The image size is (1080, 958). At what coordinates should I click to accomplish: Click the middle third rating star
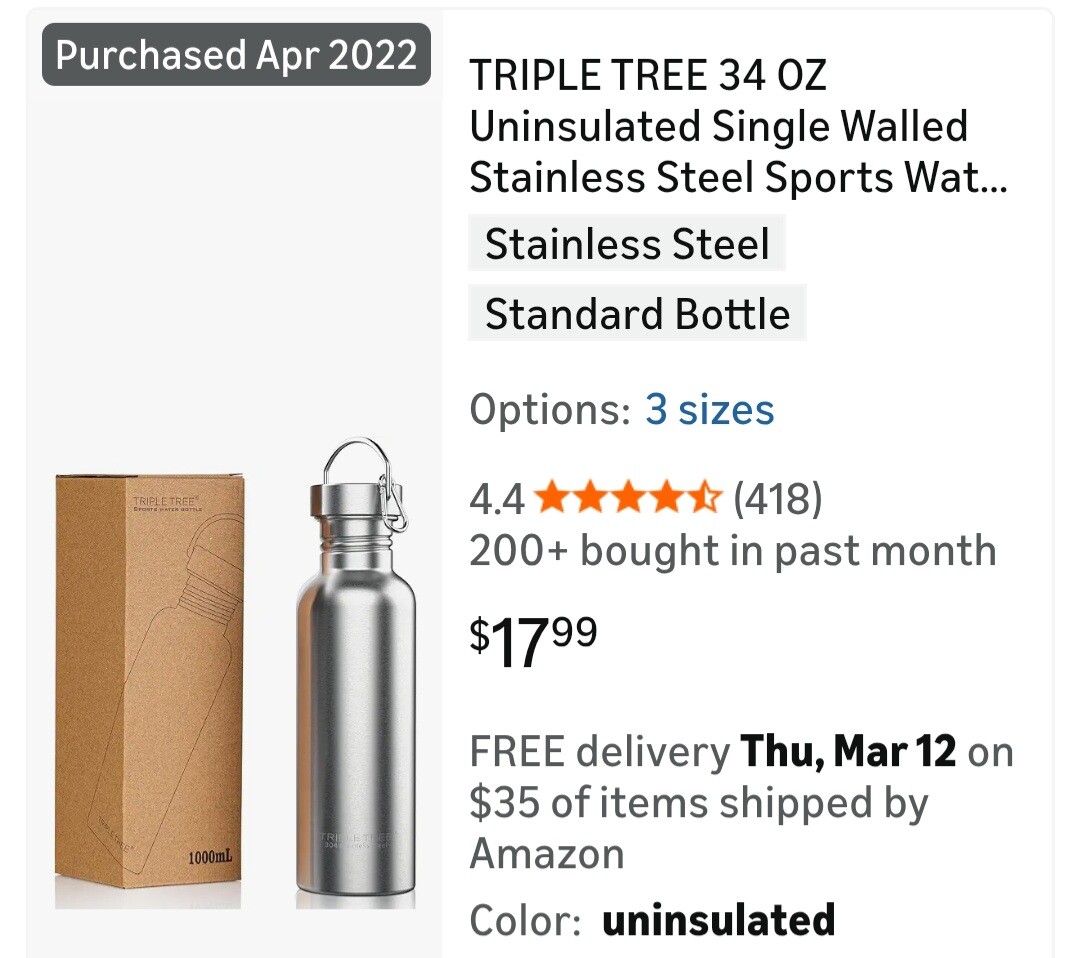(x=628, y=498)
